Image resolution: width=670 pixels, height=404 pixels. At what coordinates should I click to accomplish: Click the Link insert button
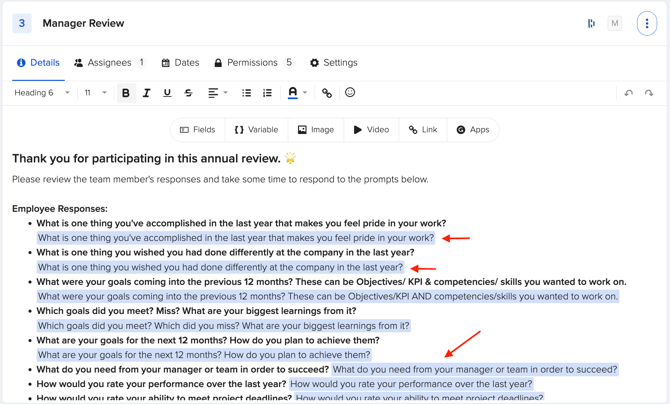point(423,130)
